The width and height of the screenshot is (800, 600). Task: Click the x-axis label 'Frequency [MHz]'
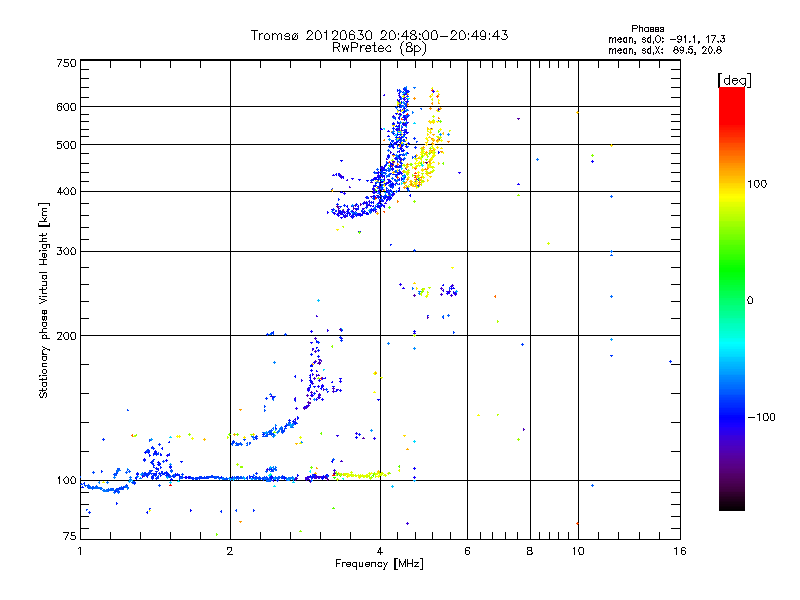(379, 564)
